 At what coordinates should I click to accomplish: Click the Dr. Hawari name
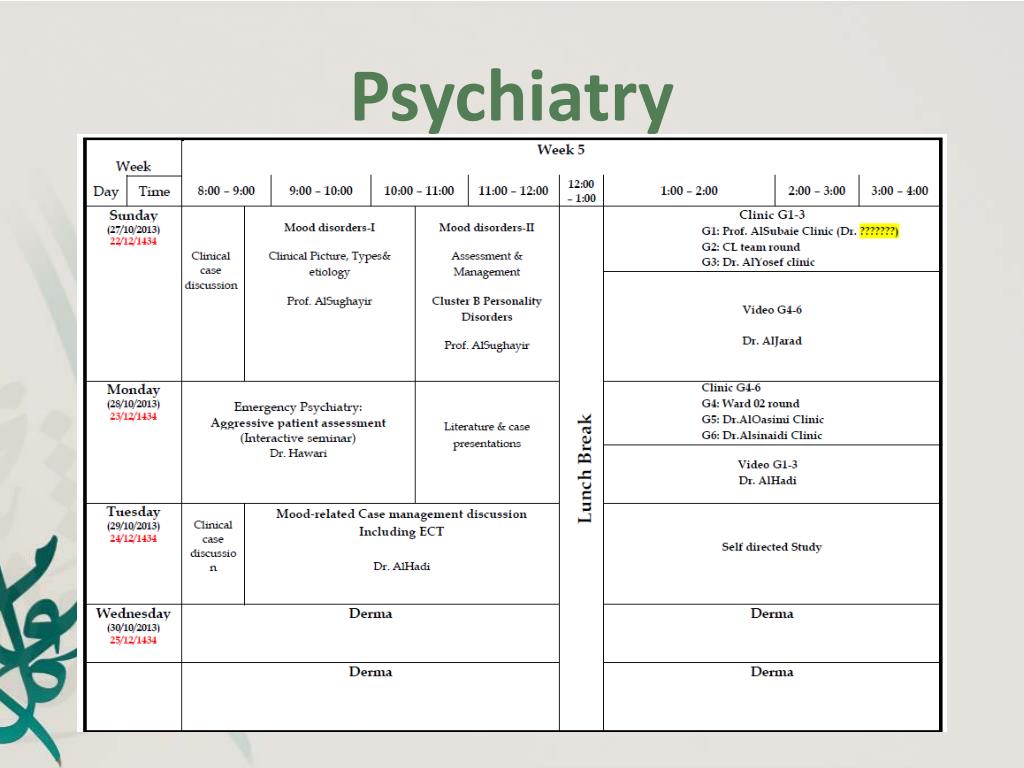pos(298,453)
